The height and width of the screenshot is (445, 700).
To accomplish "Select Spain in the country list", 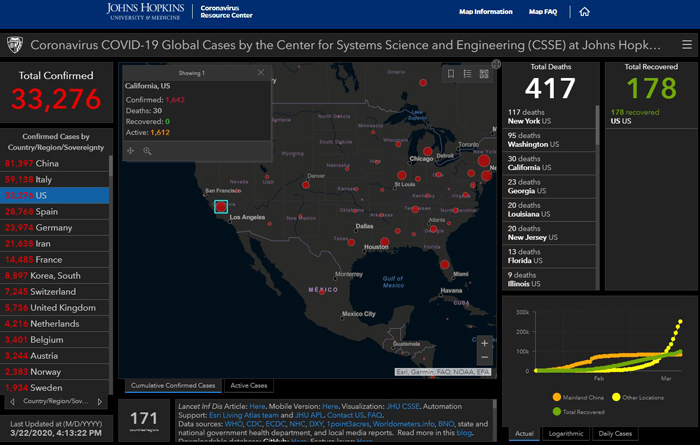I will [54, 212].
